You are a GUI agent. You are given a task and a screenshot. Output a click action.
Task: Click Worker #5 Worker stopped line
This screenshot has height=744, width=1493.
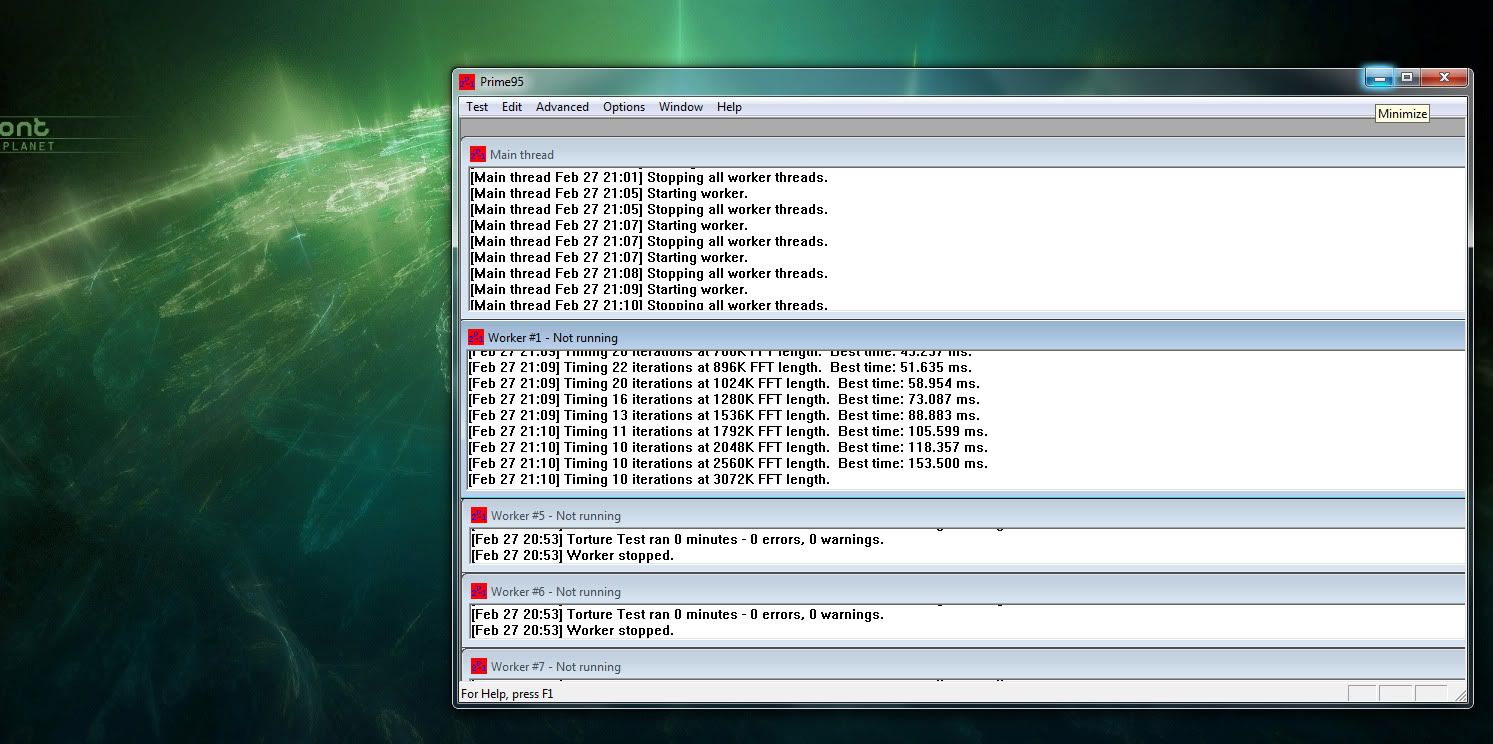(x=572, y=556)
